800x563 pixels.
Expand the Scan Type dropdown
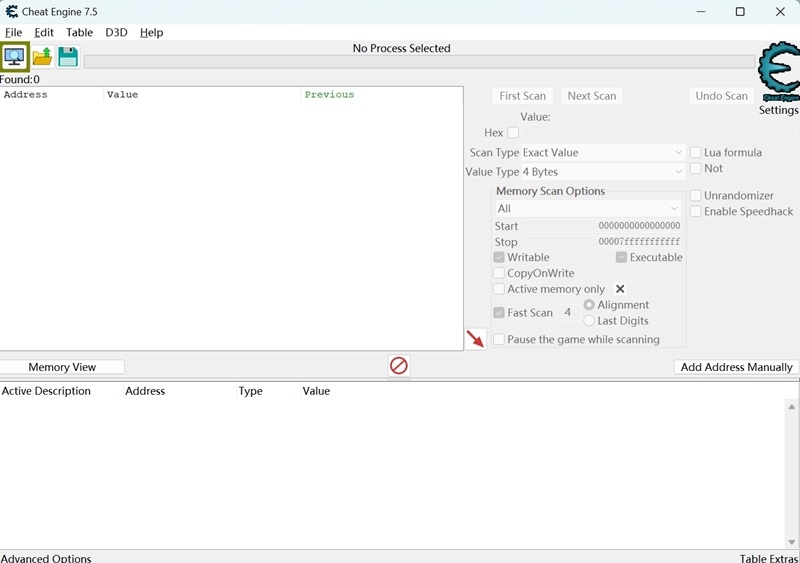point(603,153)
